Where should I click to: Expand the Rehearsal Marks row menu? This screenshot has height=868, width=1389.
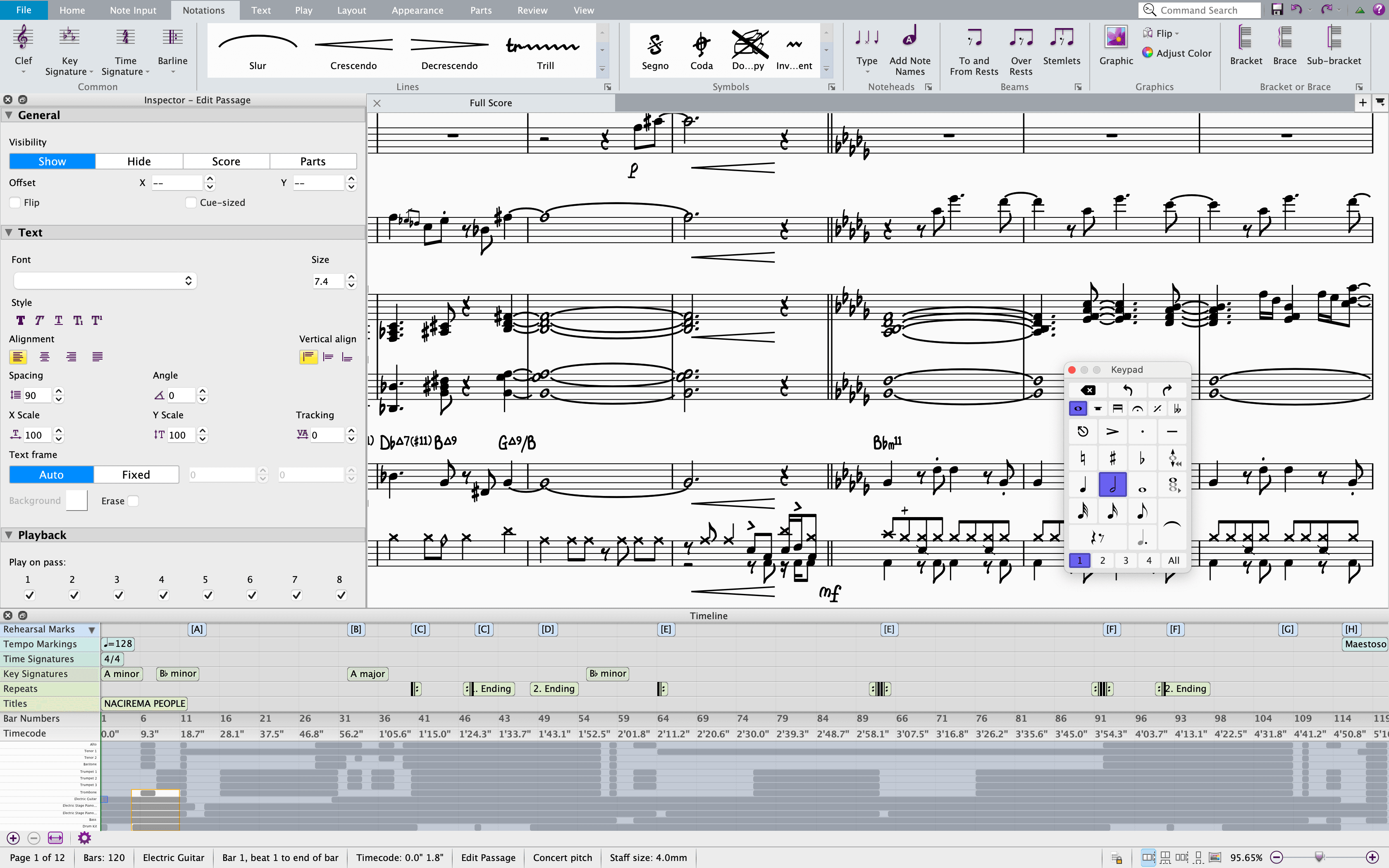[92, 630]
